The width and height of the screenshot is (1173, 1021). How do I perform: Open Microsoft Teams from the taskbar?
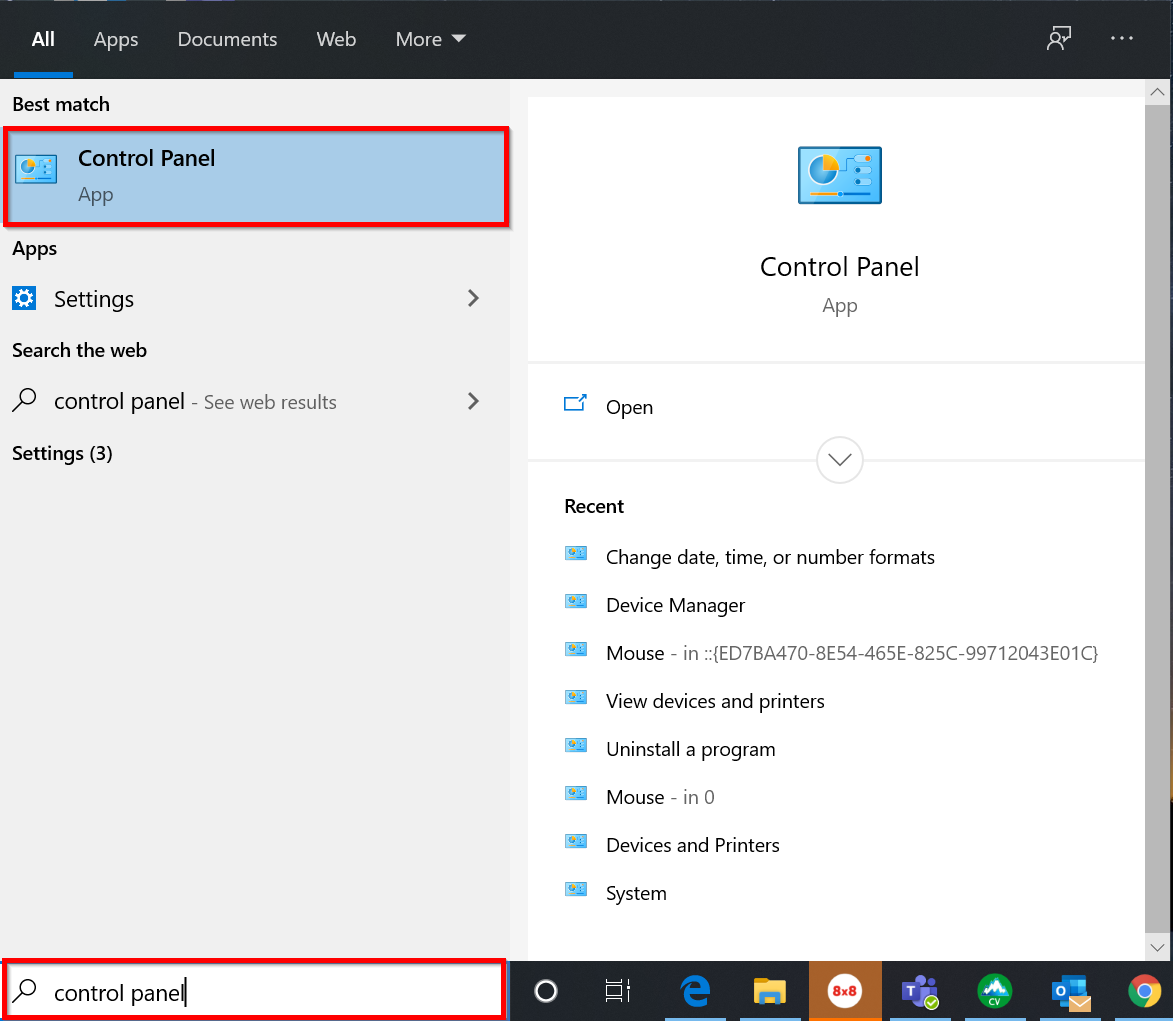(x=920, y=992)
